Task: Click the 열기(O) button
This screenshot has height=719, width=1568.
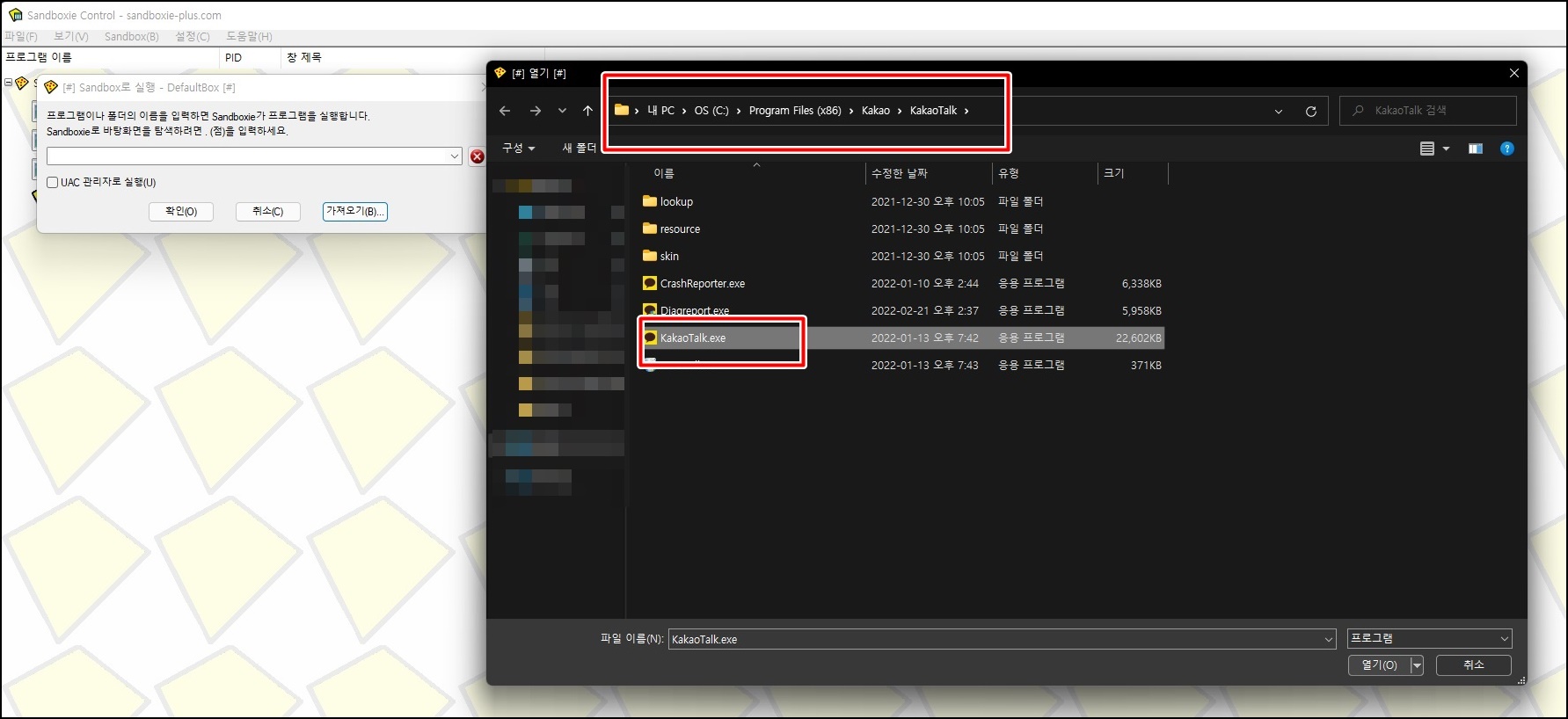Action: pos(1379,665)
